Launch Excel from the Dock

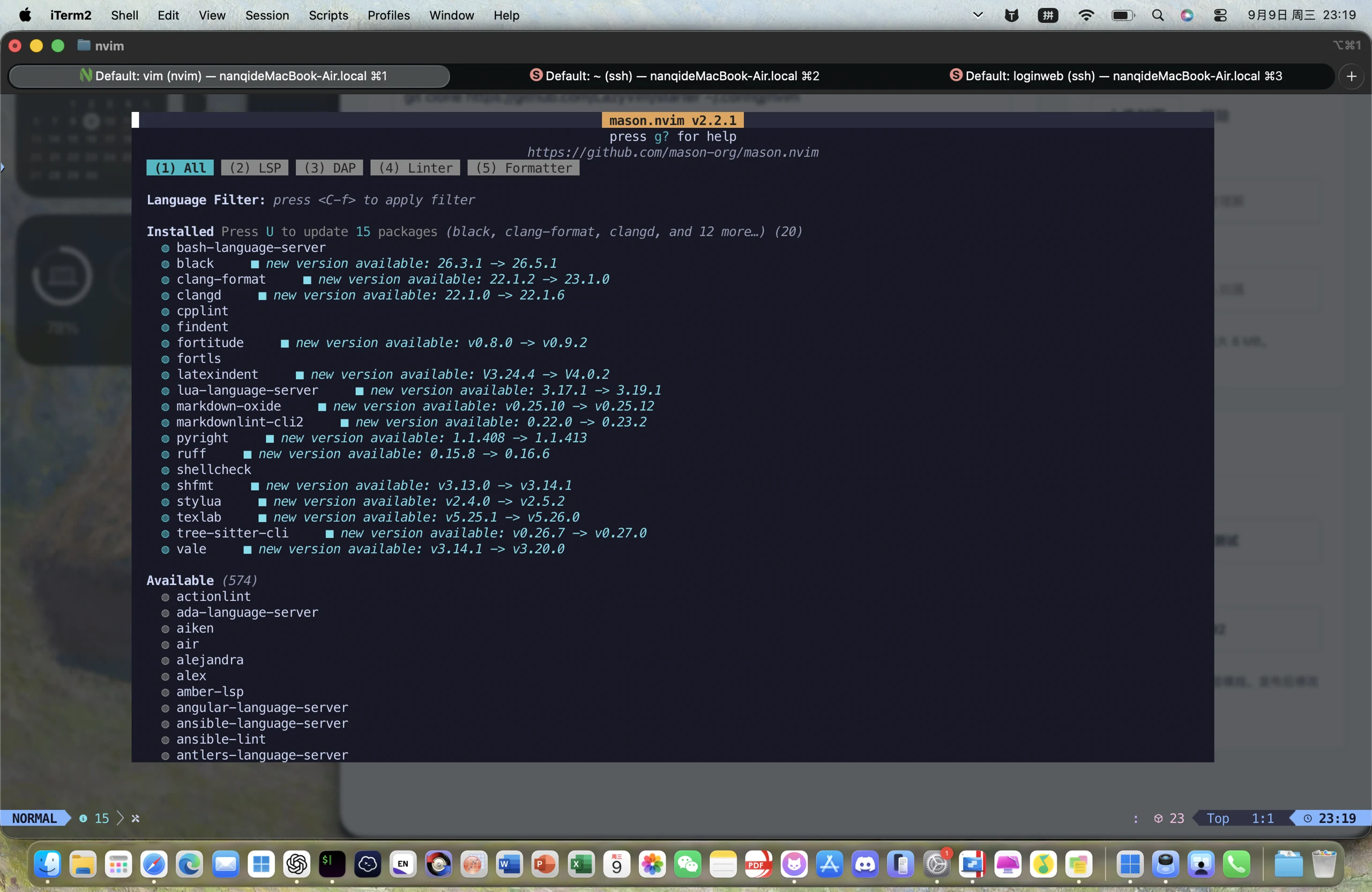coord(581,864)
